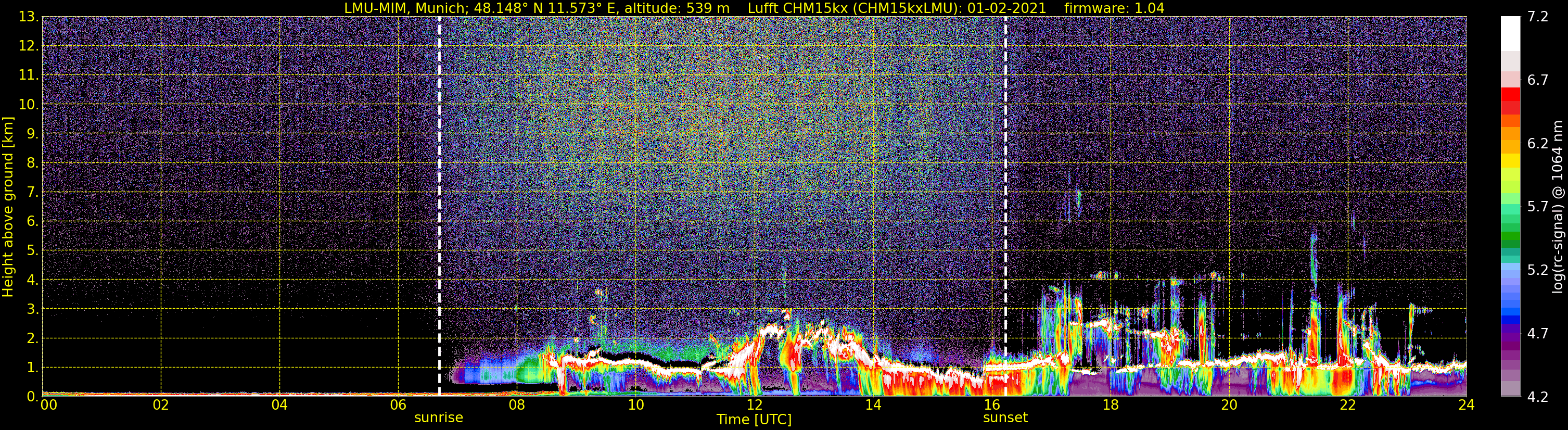This screenshot has height=430, width=1568.
Task: Click the y-axis tick label 9
Action: click(x=33, y=133)
